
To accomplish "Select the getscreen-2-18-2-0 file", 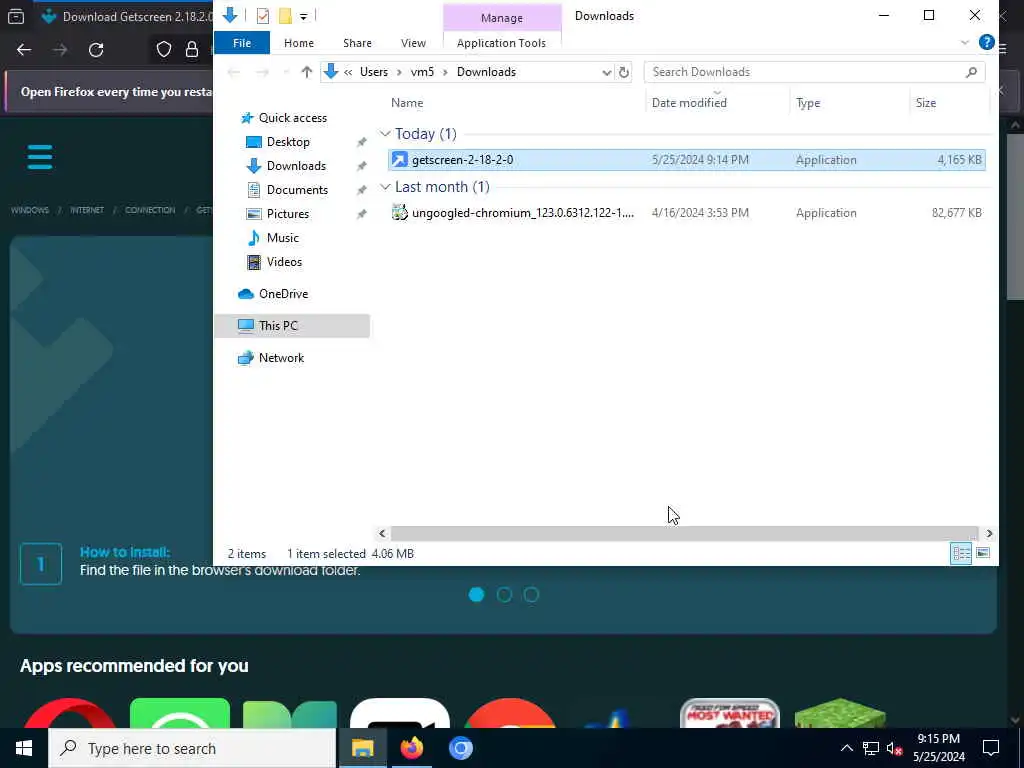I will click(x=686, y=159).
